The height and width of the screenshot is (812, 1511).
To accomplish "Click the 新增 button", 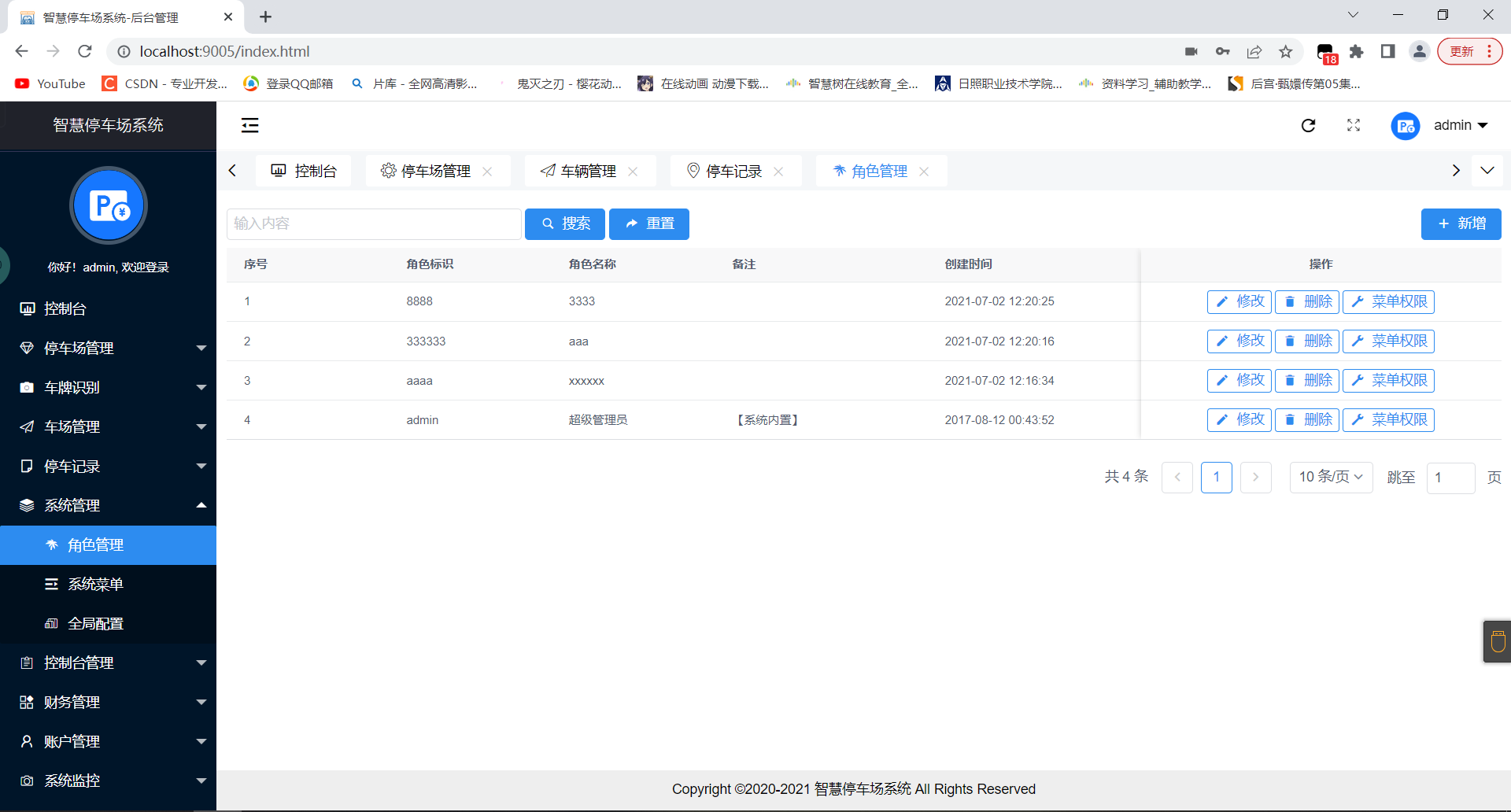I will (1461, 224).
